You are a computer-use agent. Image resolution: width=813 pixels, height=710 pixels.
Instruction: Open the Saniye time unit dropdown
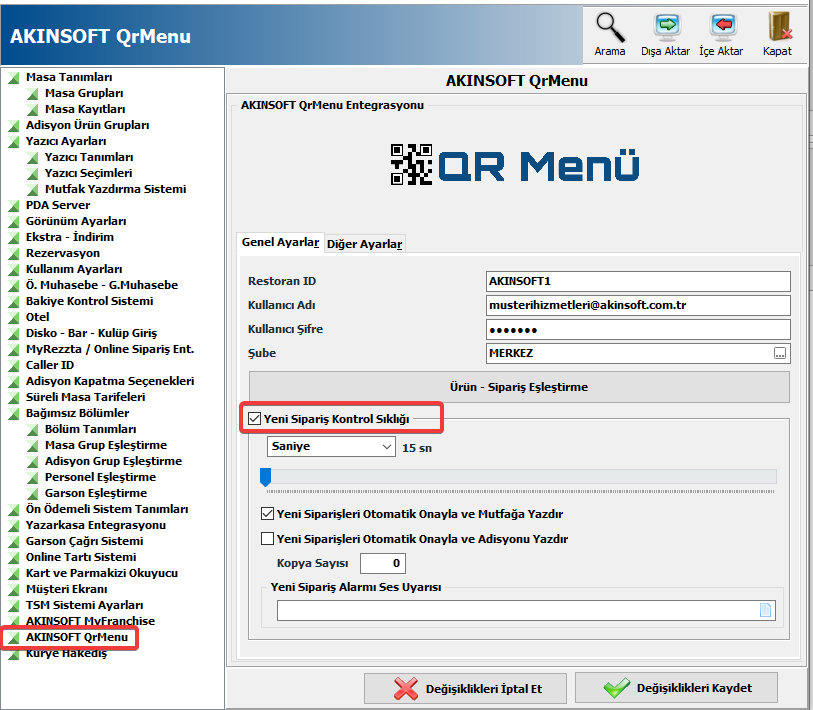[x=331, y=447]
